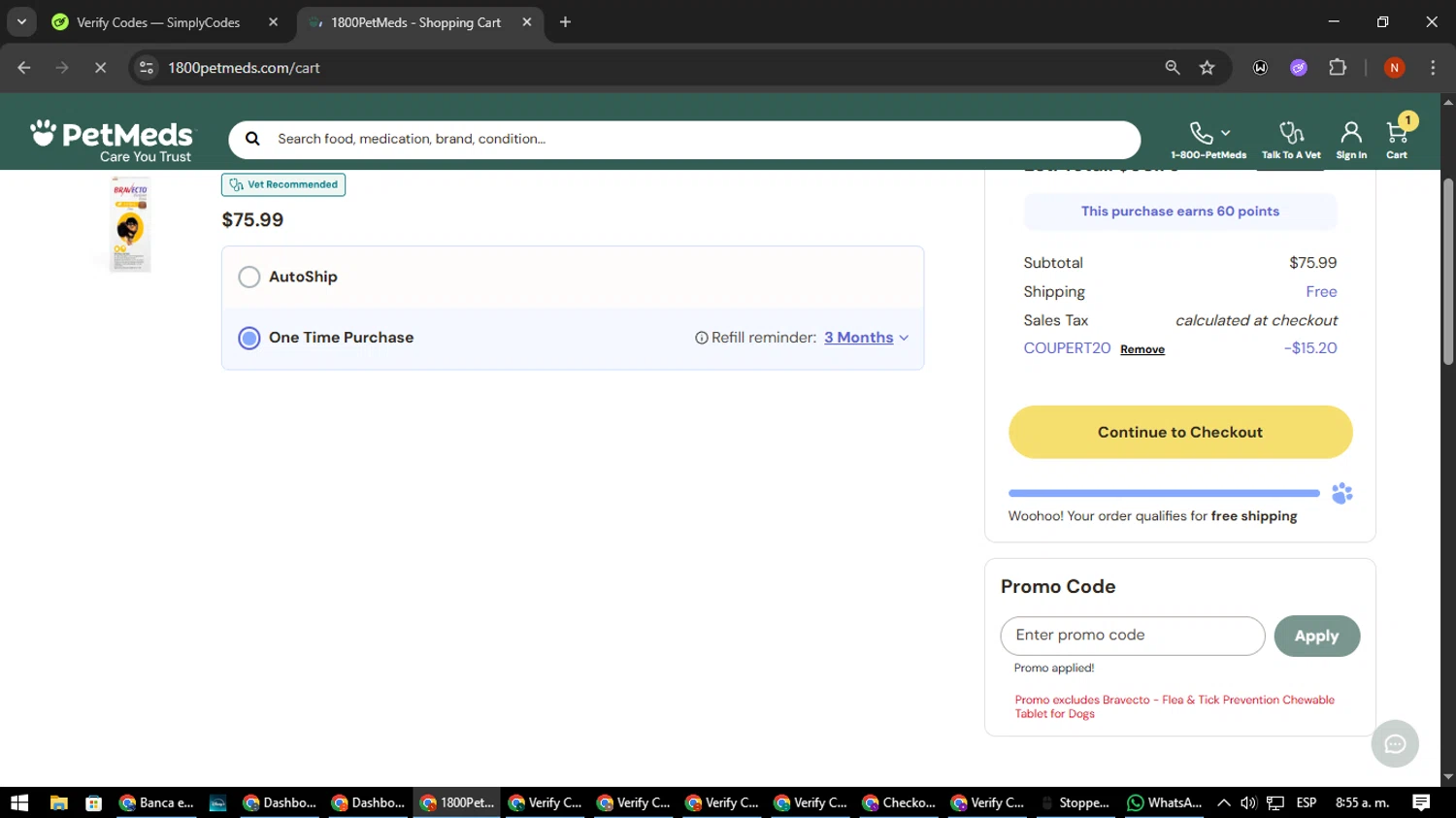Screen dimensions: 1456x818
Task: Click the purple extension icon in toolbar
Action: pyautogui.click(x=1299, y=68)
